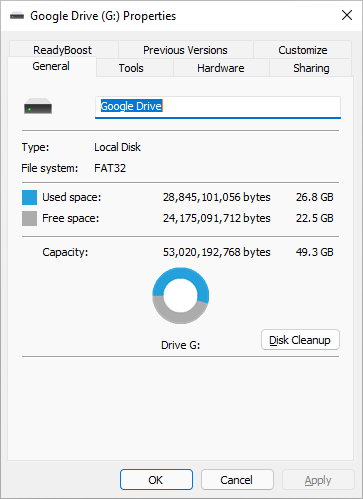The height and width of the screenshot is (499, 363).
Task: Go to the Sharing tab
Action: tap(311, 68)
